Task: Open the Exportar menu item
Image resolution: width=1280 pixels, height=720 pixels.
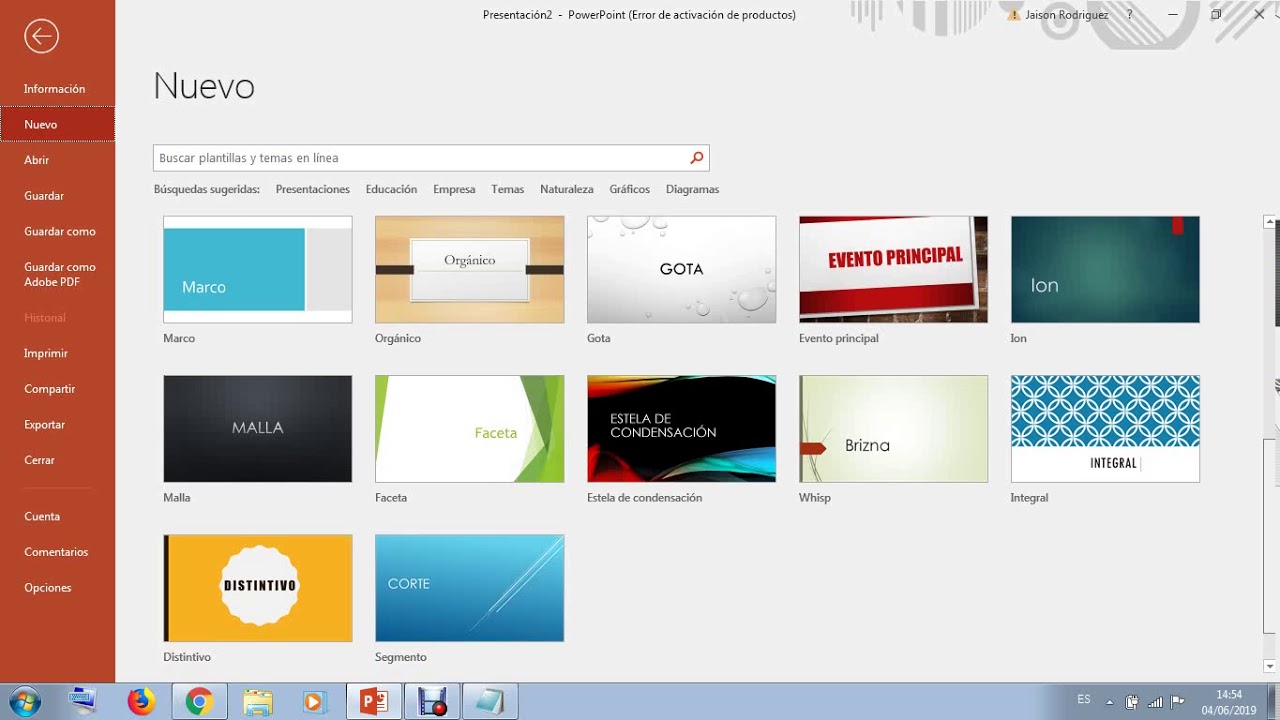Action: (57, 424)
